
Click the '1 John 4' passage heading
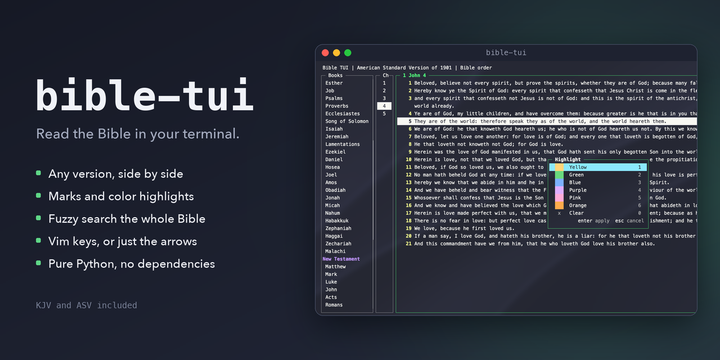tap(415, 75)
